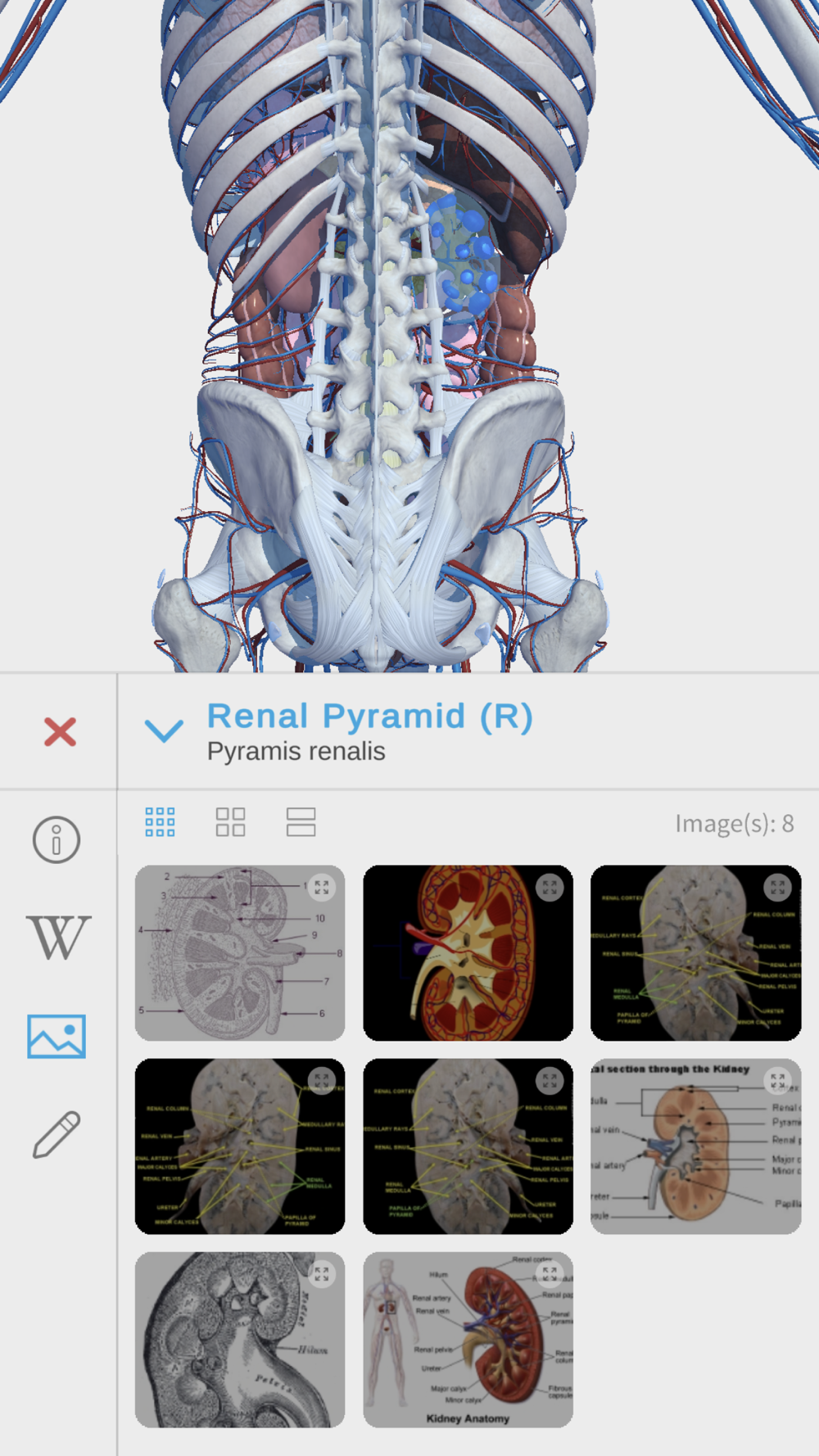
Task: Expand the colored kidney cross-section thumbnail
Action: pos(550,888)
